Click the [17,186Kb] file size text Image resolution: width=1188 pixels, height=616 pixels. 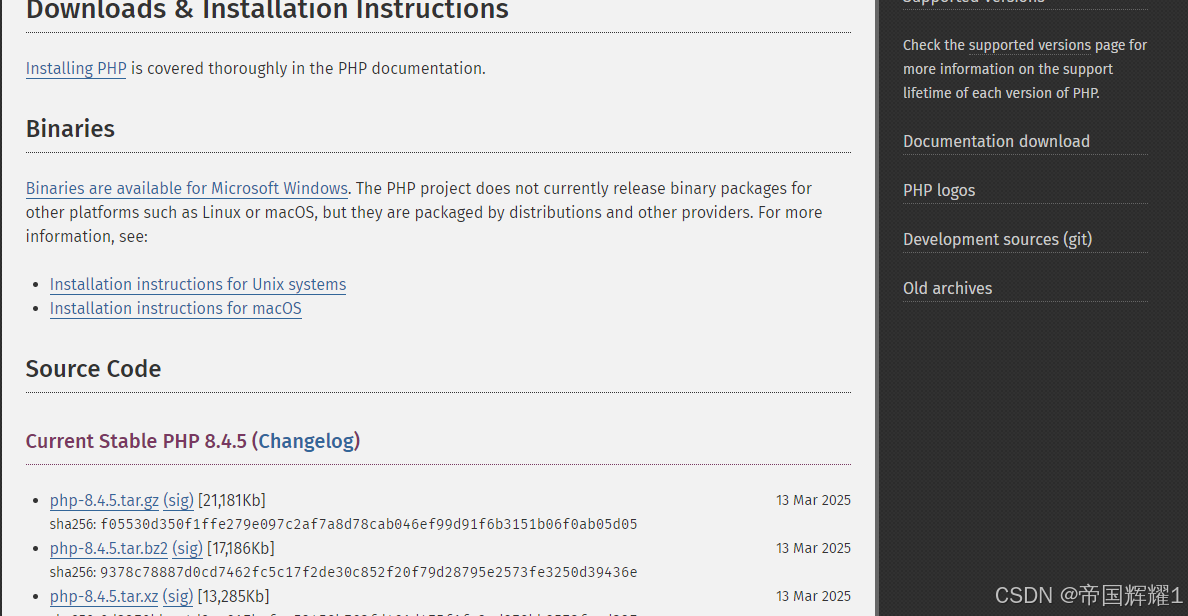pyautogui.click(x=241, y=549)
